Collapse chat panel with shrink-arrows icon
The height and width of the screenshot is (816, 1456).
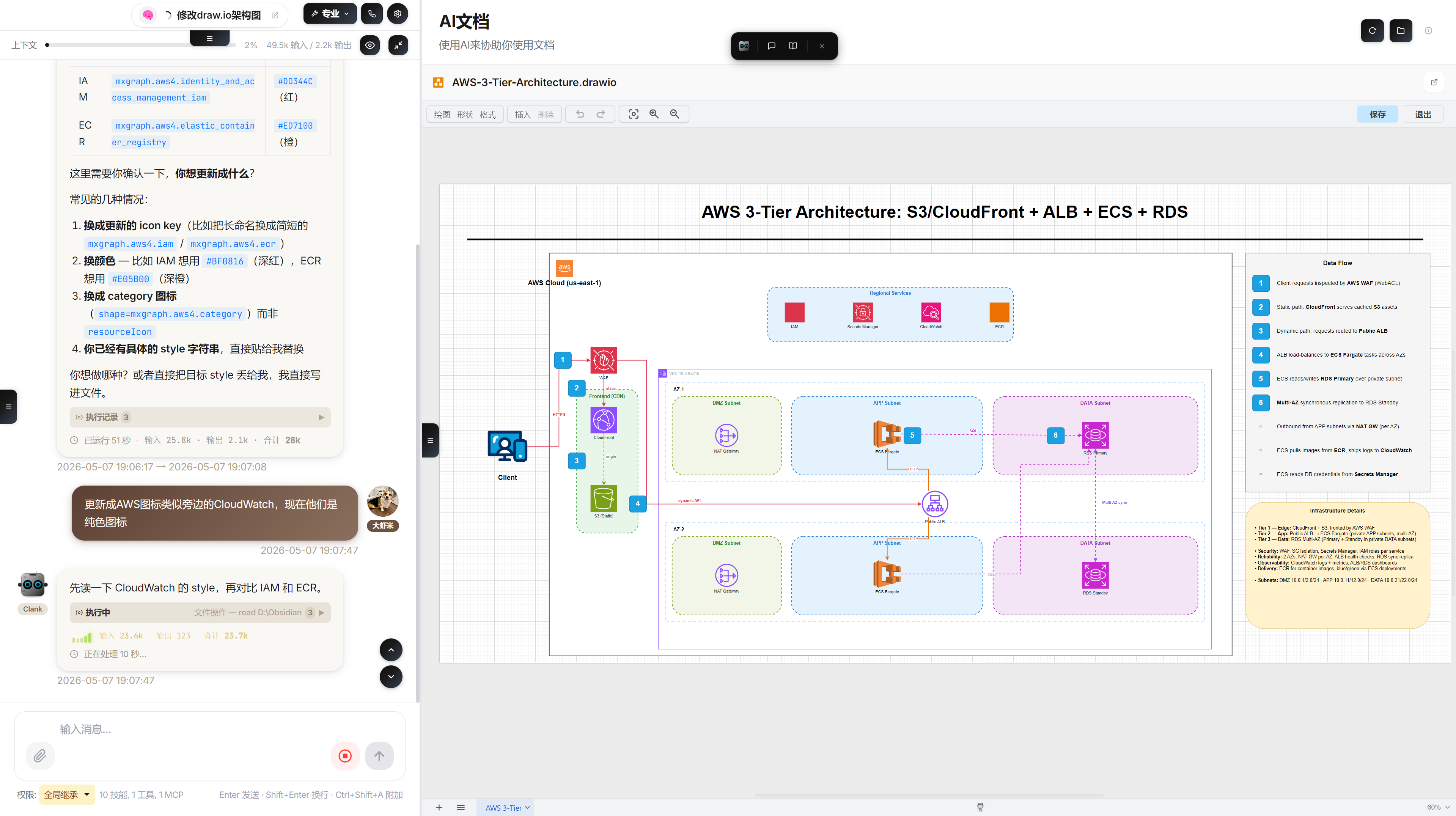pyautogui.click(x=398, y=45)
